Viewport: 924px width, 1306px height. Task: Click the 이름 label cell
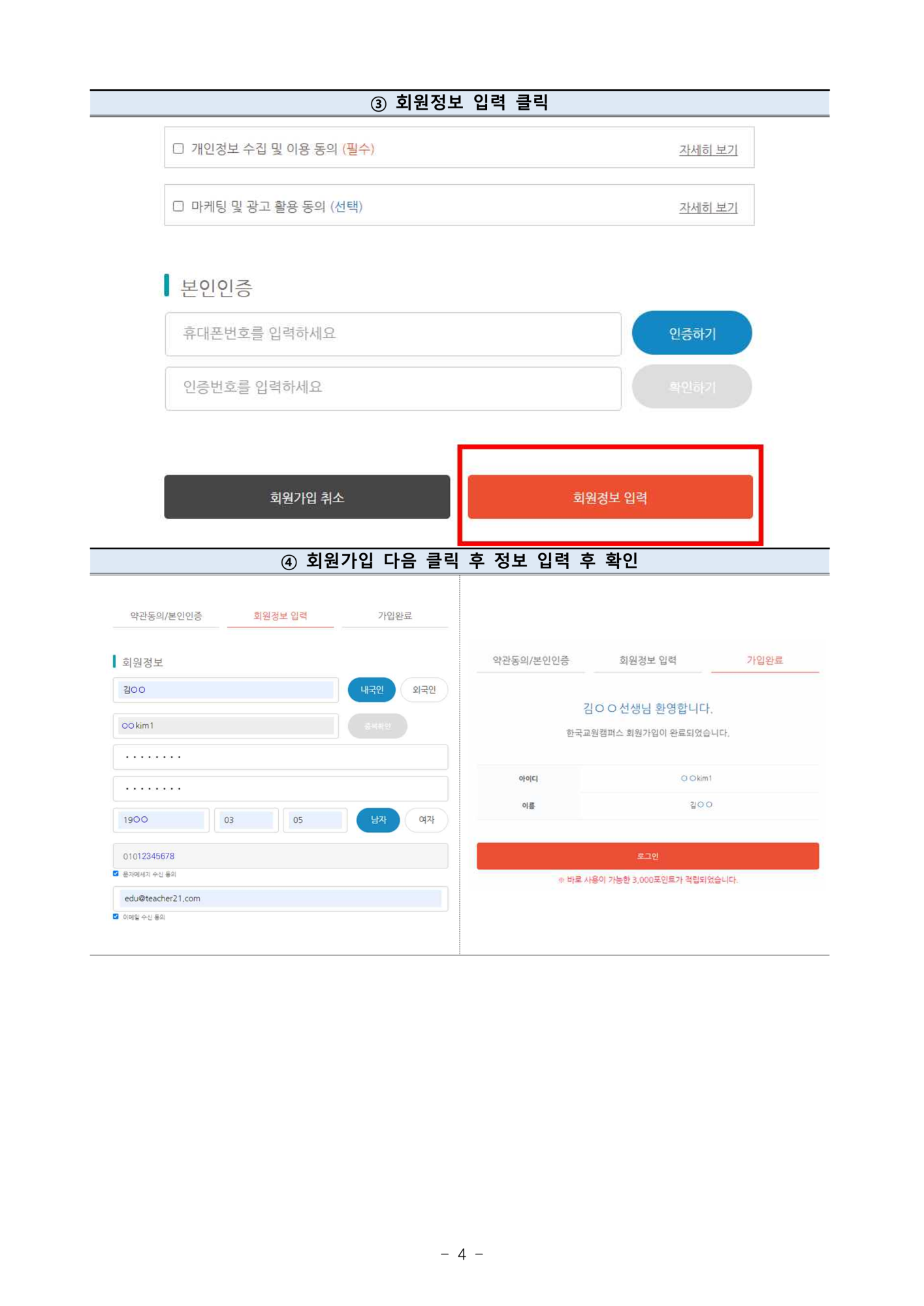(528, 806)
